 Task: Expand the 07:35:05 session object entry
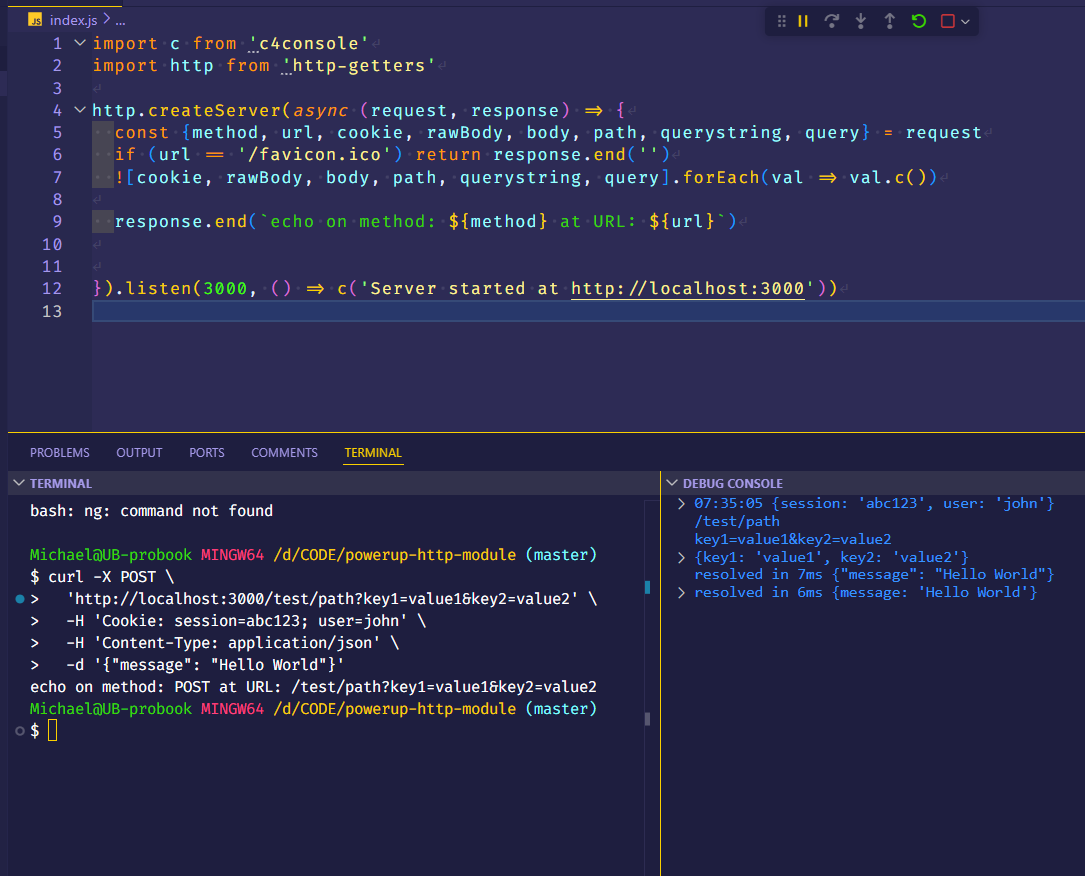(682, 504)
